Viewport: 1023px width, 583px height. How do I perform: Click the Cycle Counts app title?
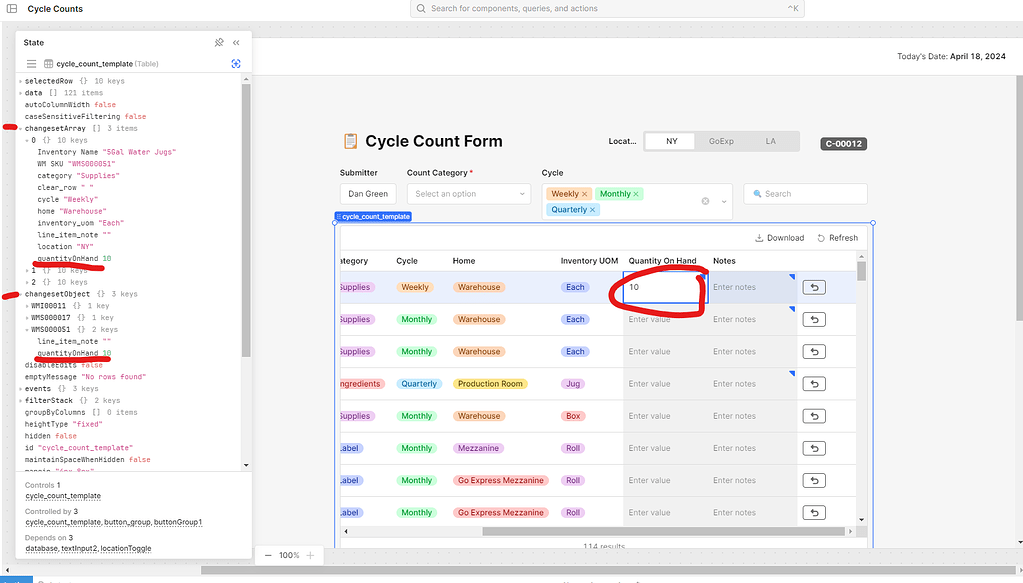coord(55,9)
